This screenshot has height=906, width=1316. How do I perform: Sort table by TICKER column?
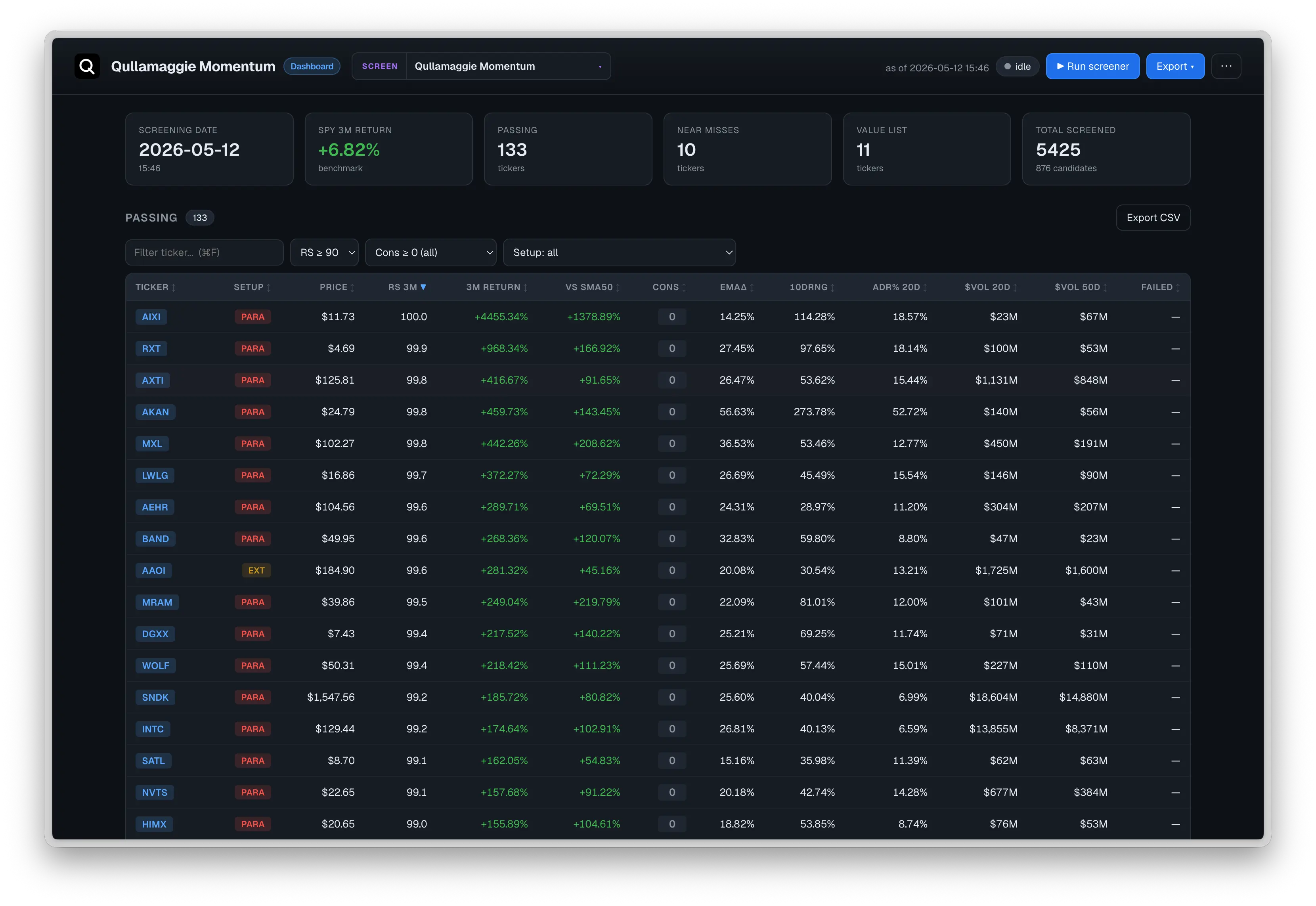coord(155,287)
